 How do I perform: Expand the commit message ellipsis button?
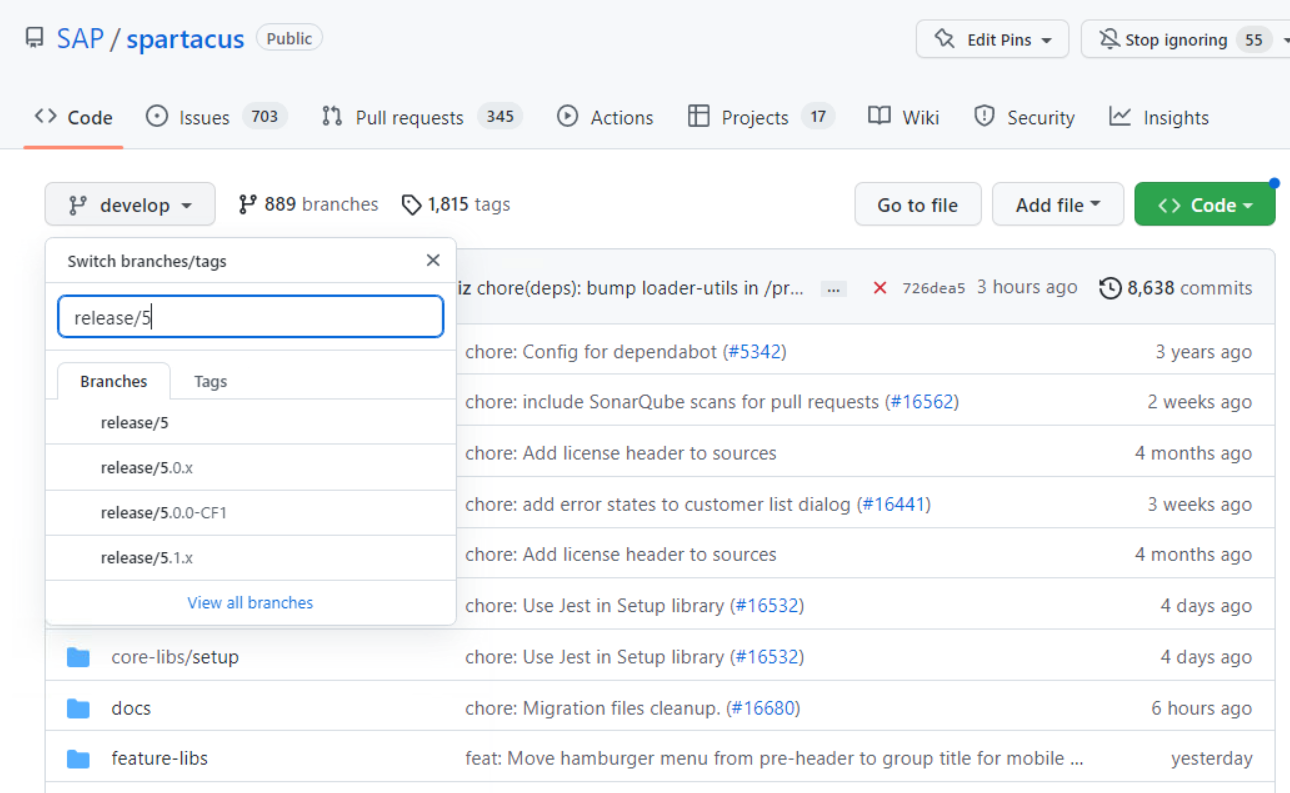point(834,289)
